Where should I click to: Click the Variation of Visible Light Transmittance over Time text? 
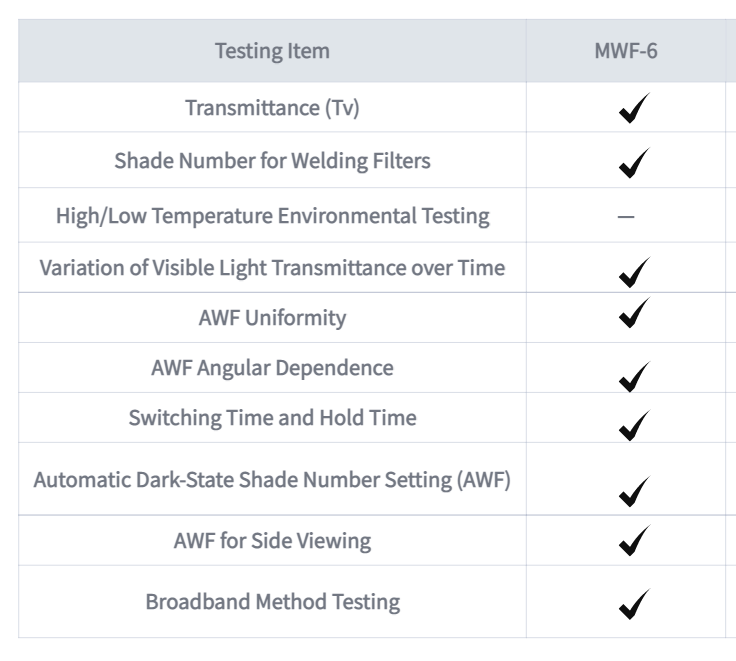click(272, 268)
